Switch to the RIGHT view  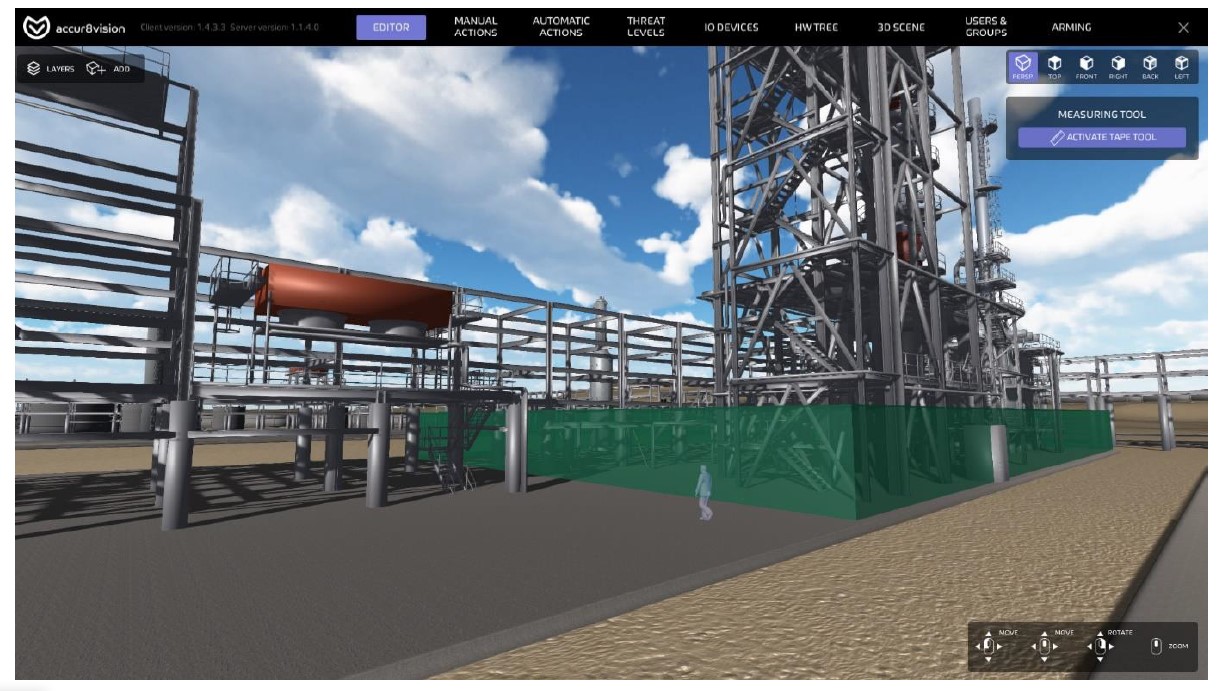point(1118,66)
